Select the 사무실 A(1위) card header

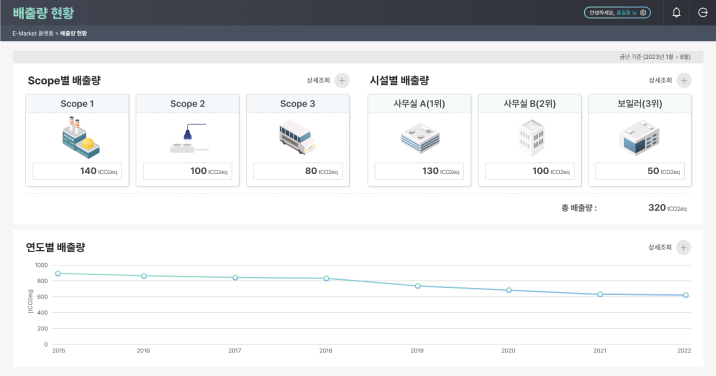419,104
